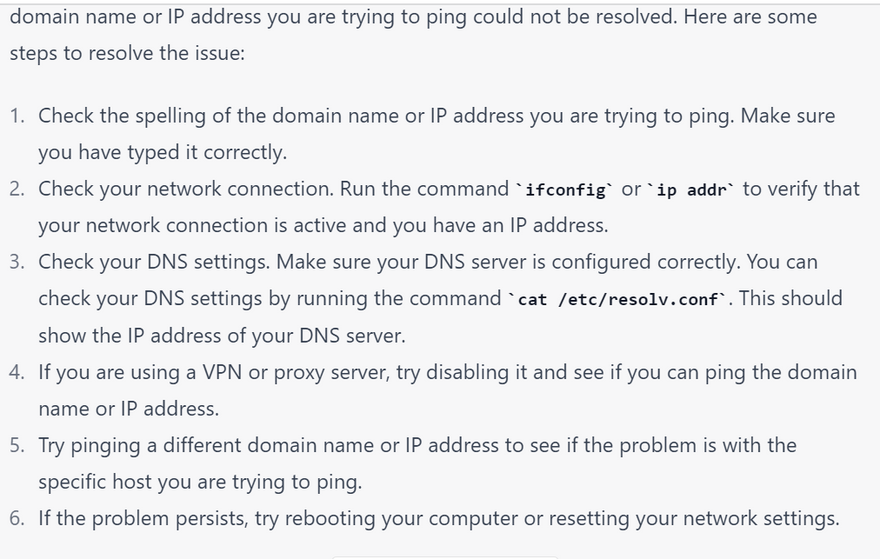Click list number 4 marker
Screen dimensions: 880x559
[x=16, y=373]
